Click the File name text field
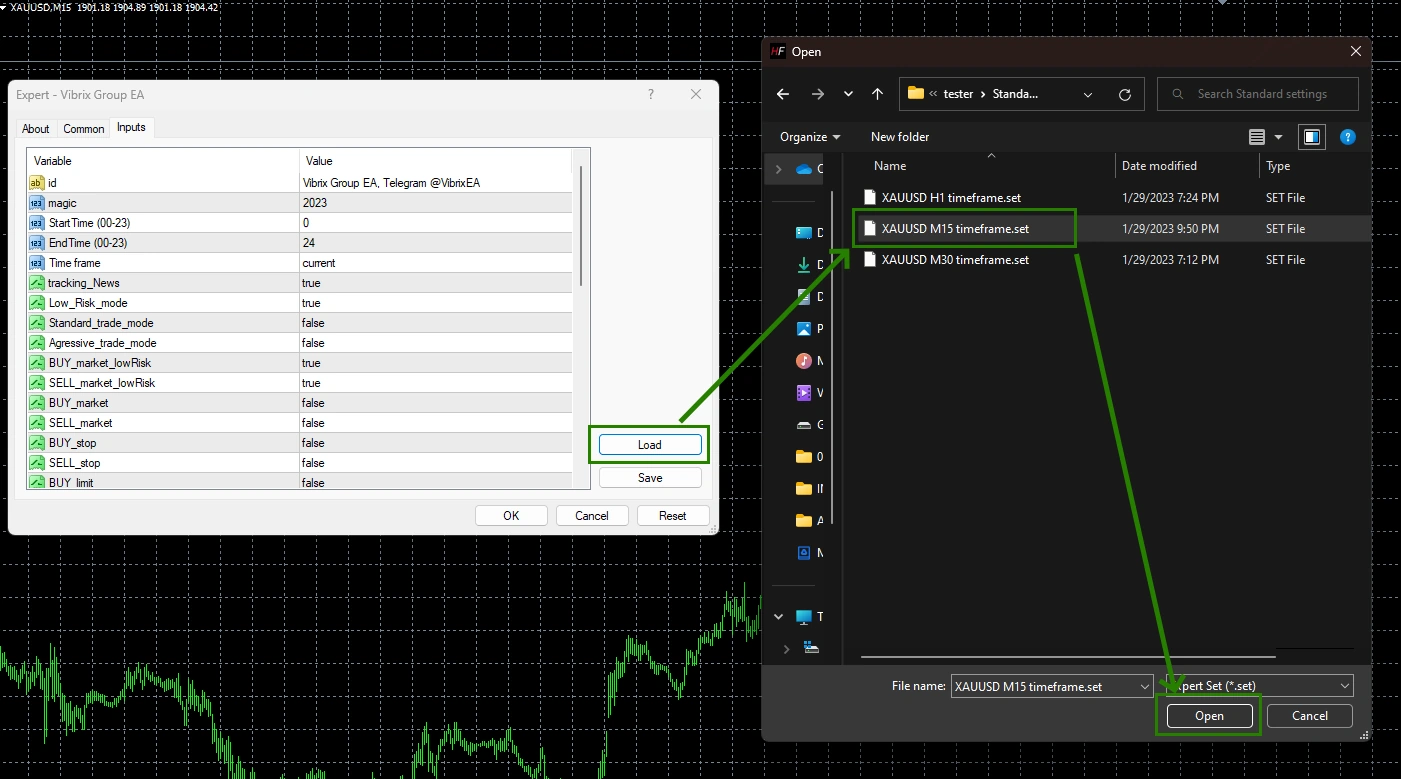 1044,686
